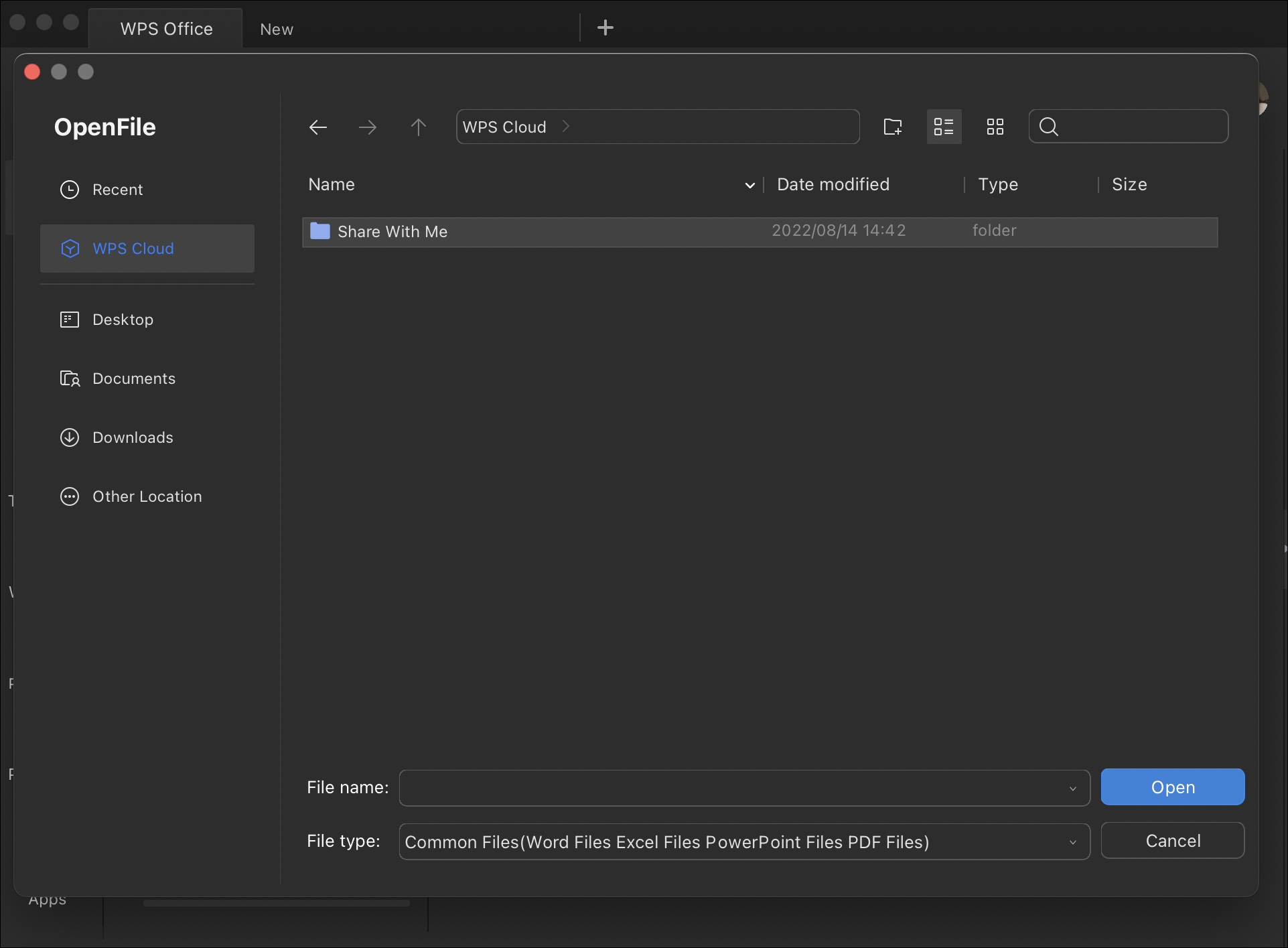Open Recent files in sidebar

[x=117, y=190]
